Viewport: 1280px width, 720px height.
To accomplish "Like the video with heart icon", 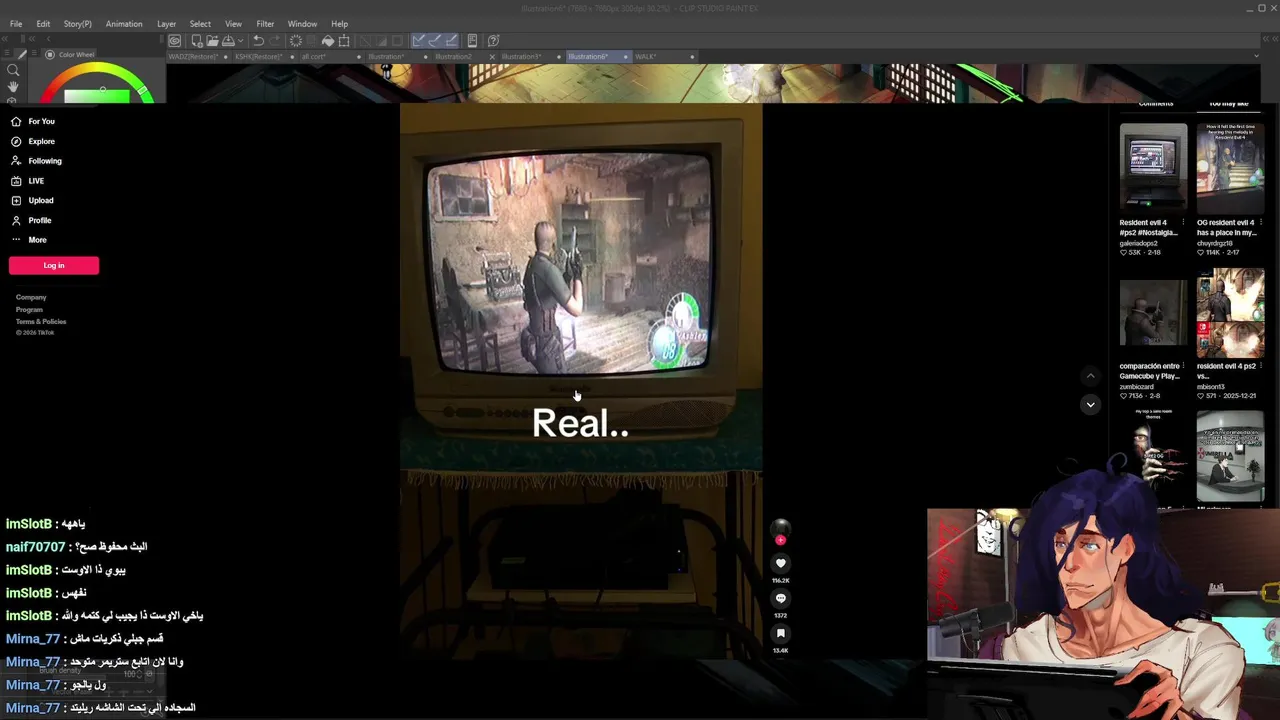I will tap(781, 564).
